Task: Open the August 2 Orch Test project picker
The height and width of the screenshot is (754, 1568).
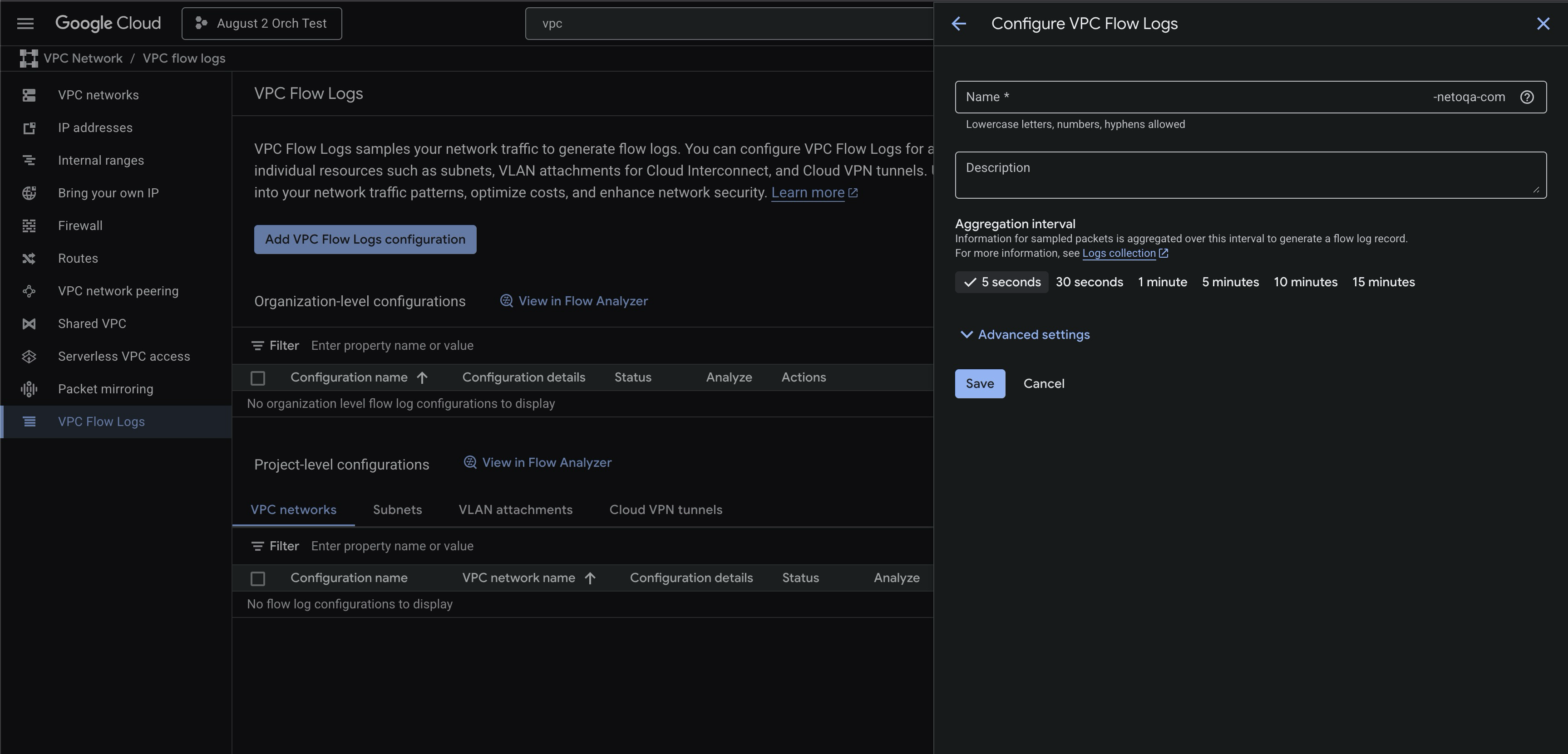Action: [x=262, y=24]
